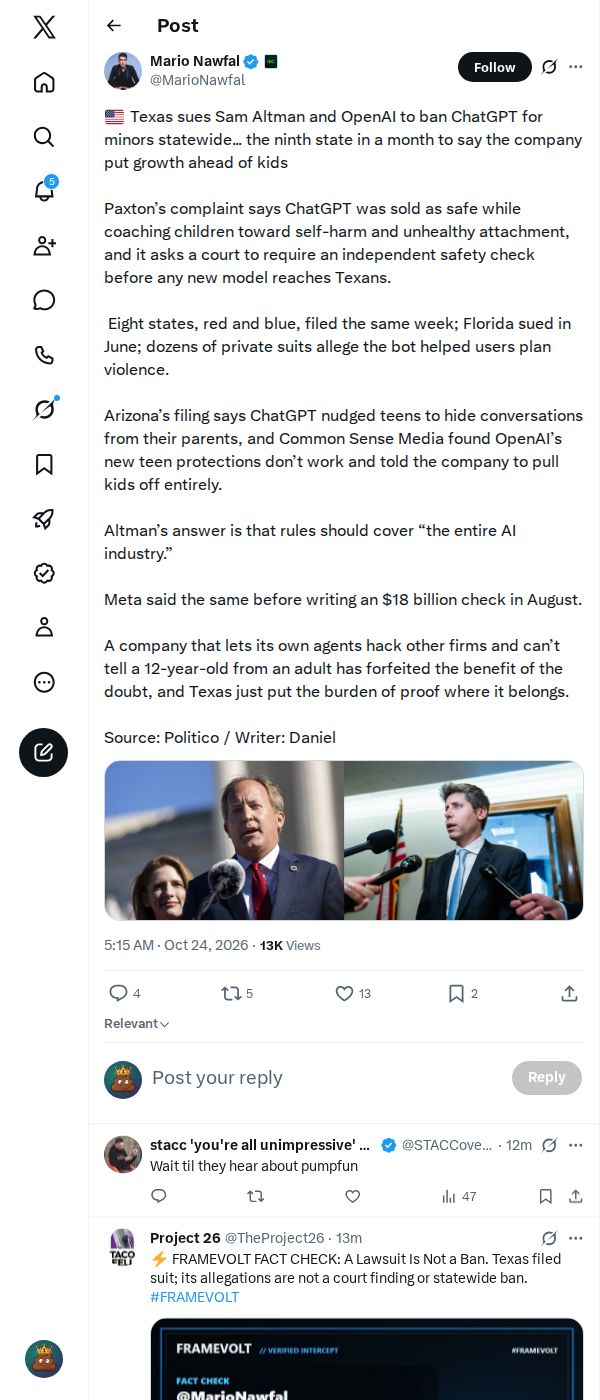The height and width of the screenshot is (1400, 600).
Task: Open More menu in sidebar
Action: click(44, 682)
